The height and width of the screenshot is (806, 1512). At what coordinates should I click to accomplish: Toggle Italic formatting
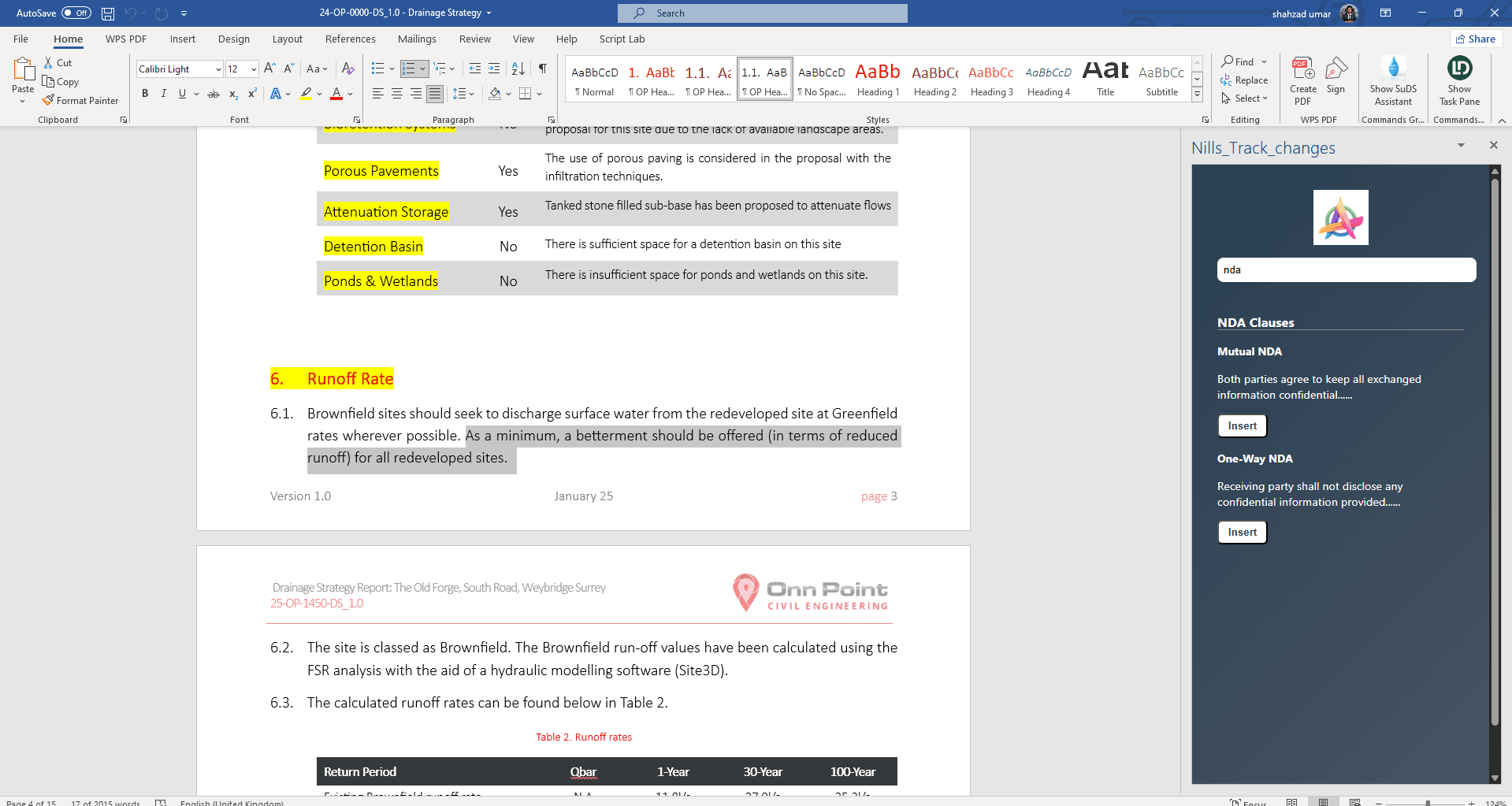click(x=164, y=94)
